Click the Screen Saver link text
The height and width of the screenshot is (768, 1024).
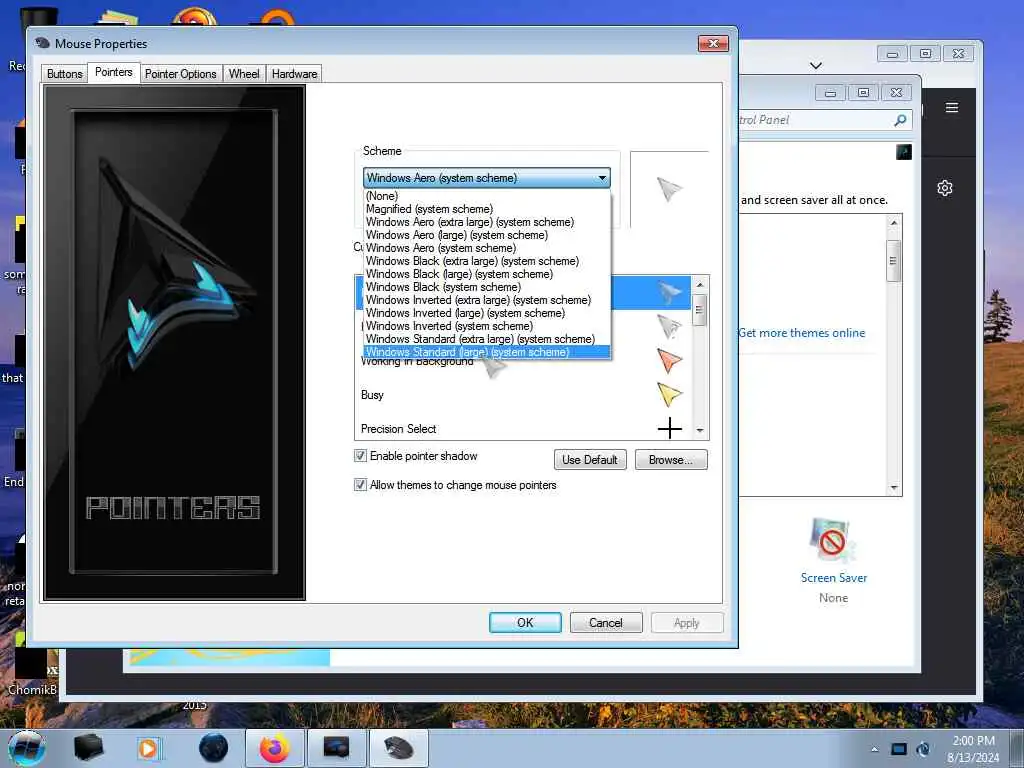pyautogui.click(x=834, y=578)
